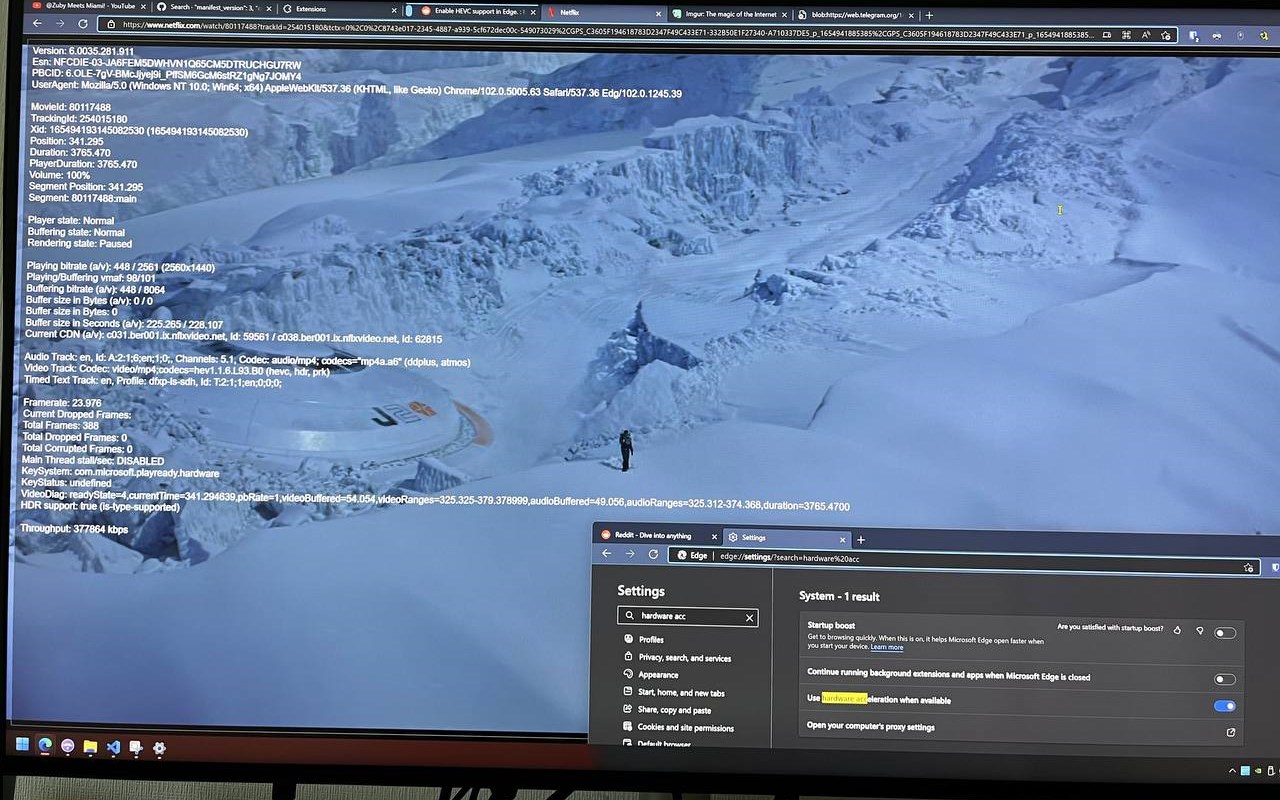
Task: Go forward in the Settings window
Action: tap(630, 554)
